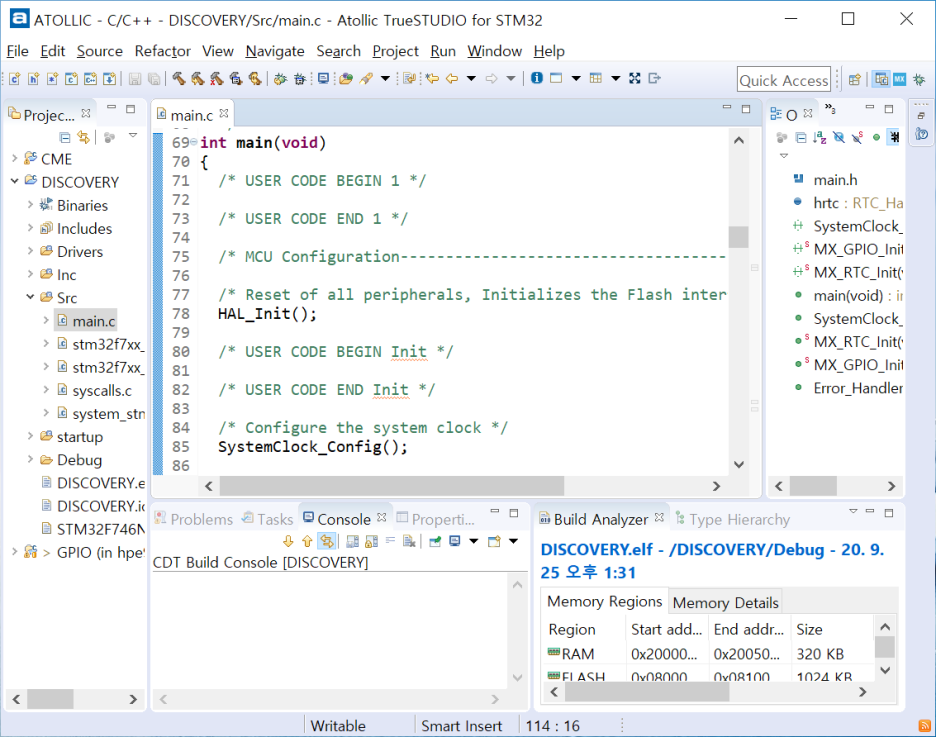Click the blue information toolbar icon
Screen dimensions: 936x737
tap(537, 78)
